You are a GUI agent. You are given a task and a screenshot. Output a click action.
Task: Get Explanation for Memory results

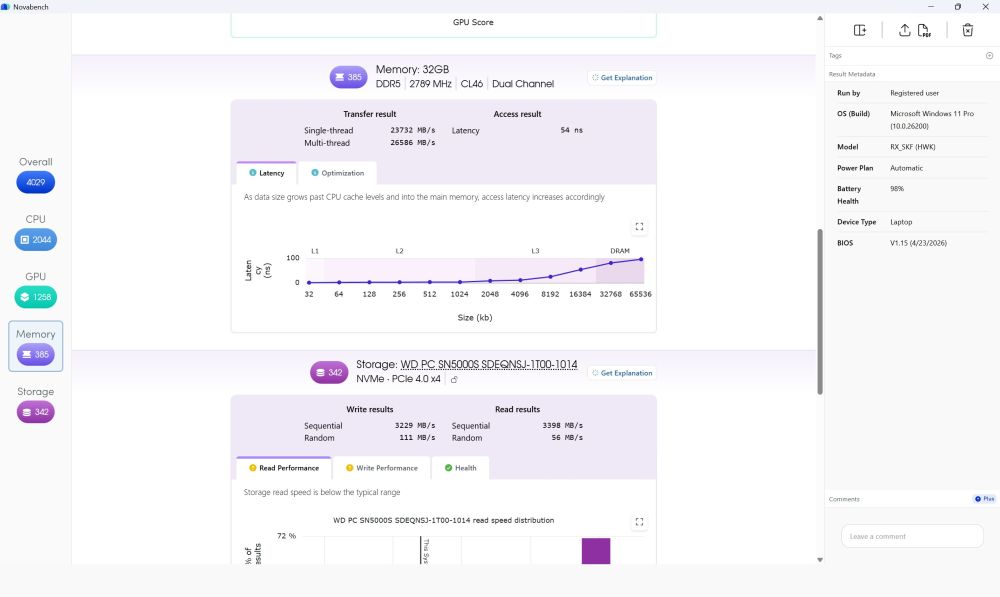(622, 78)
